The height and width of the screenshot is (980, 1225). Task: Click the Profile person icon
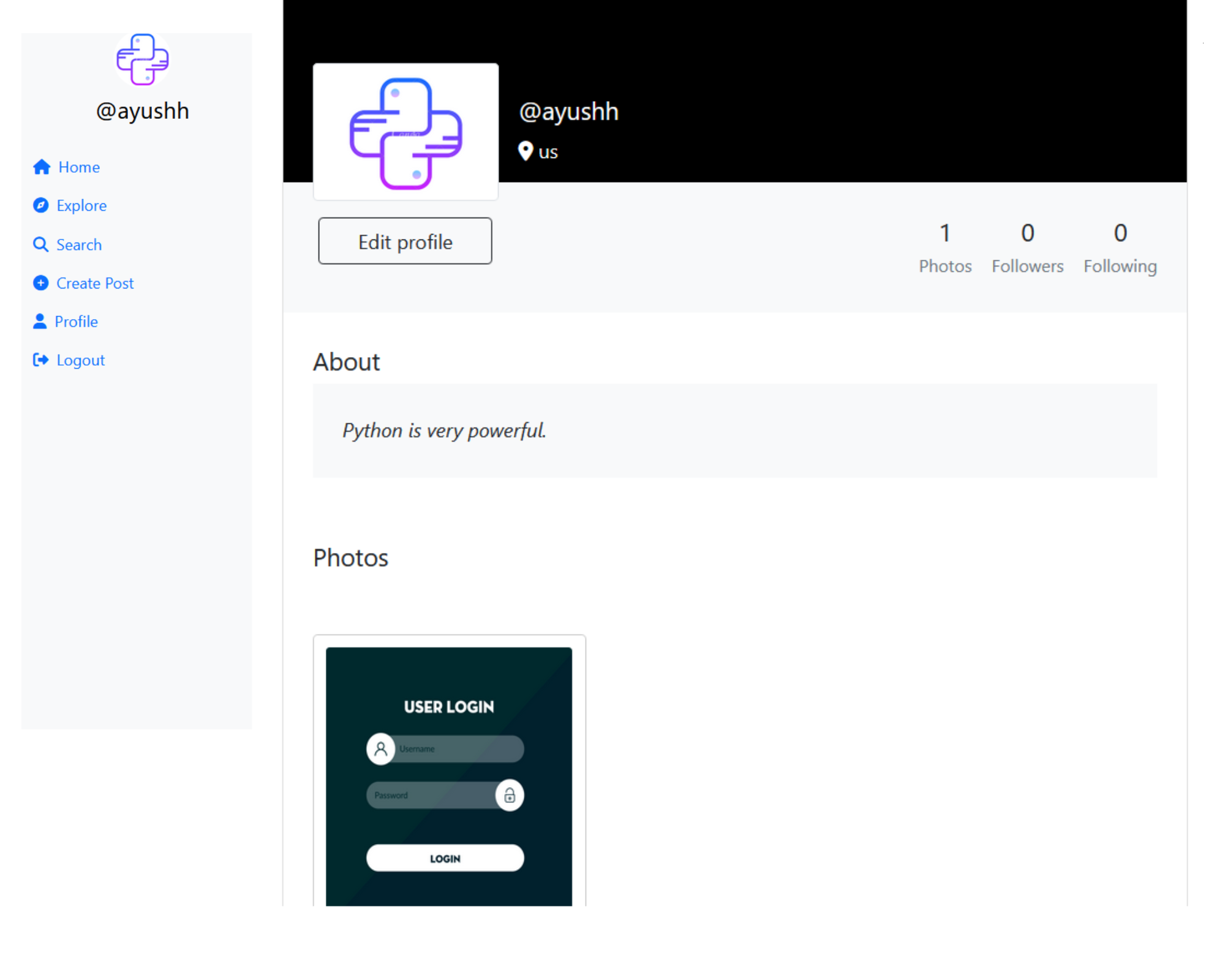[40, 322]
